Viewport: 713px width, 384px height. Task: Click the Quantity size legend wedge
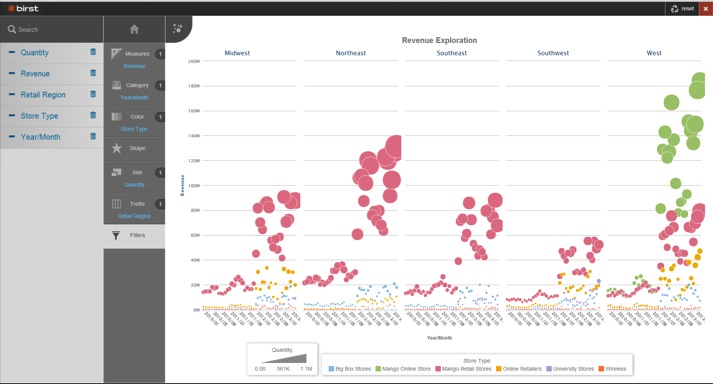tap(284, 359)
